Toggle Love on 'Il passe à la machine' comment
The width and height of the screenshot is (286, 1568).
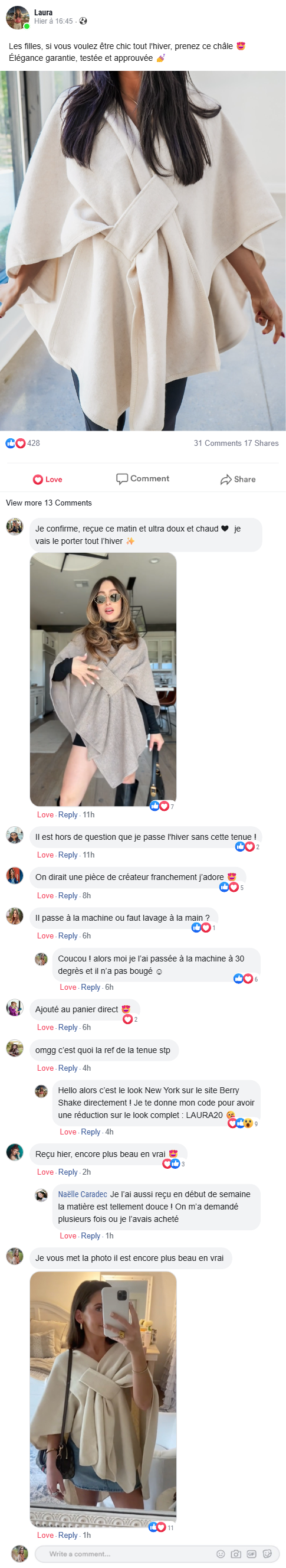coord(45,935)
